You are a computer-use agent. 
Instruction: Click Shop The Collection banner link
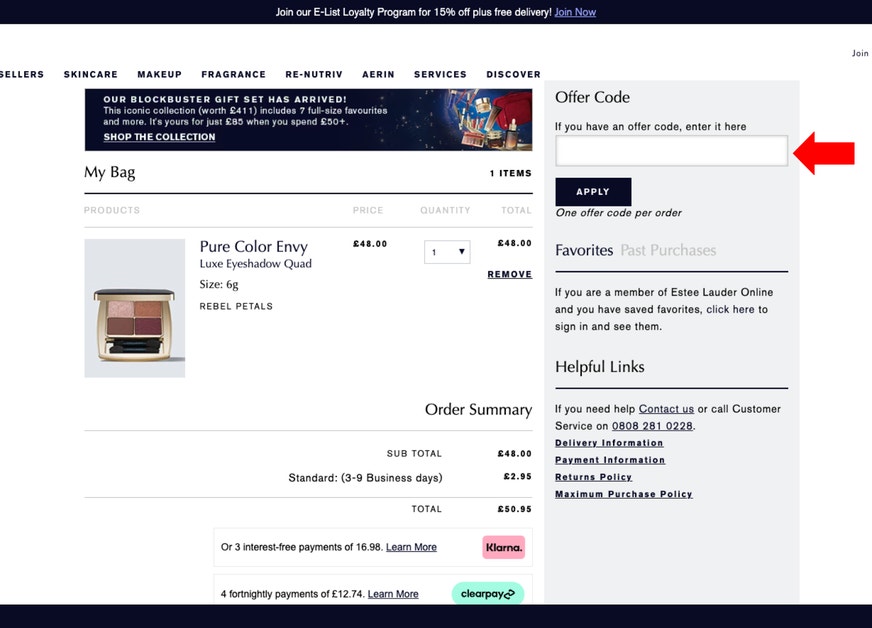[x=159, y=137]
